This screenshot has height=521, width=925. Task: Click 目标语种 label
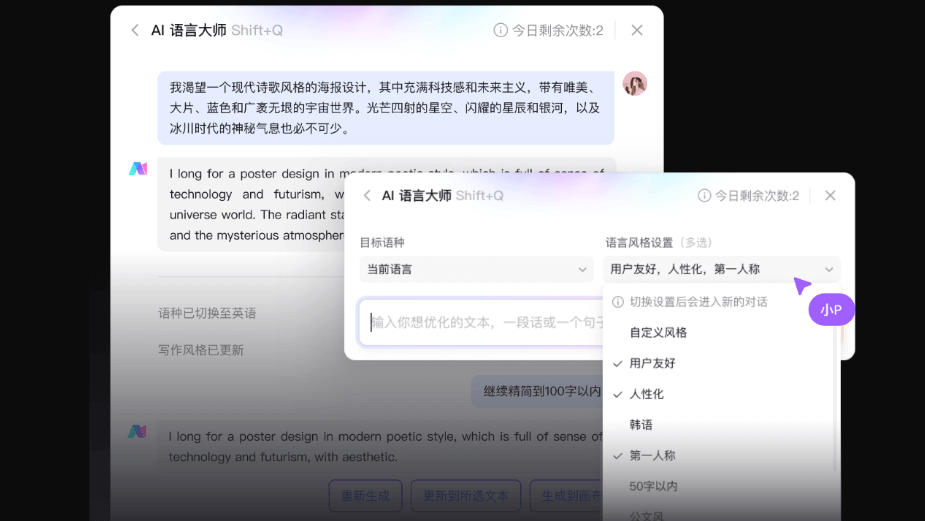(x=382, y=243)
